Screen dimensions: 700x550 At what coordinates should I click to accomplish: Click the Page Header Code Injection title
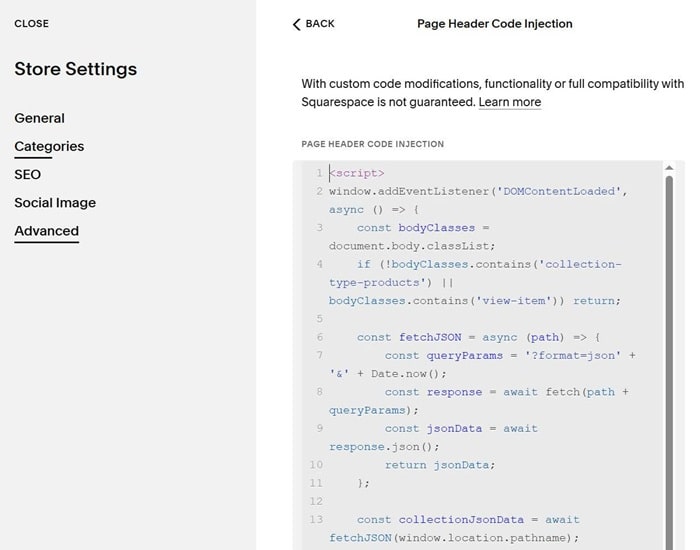[494, 24]
